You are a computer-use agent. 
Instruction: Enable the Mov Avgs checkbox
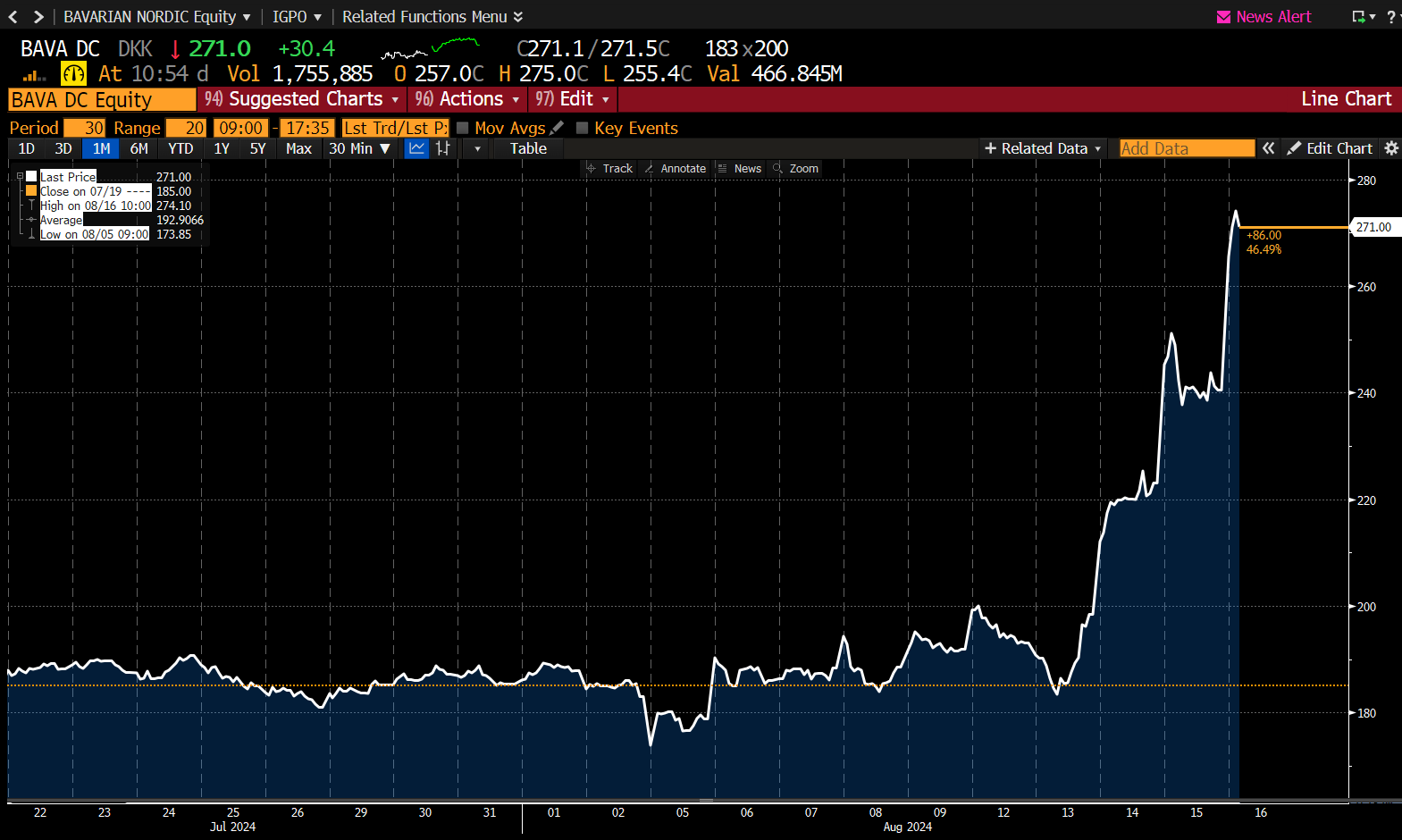(x=463, y=128)
